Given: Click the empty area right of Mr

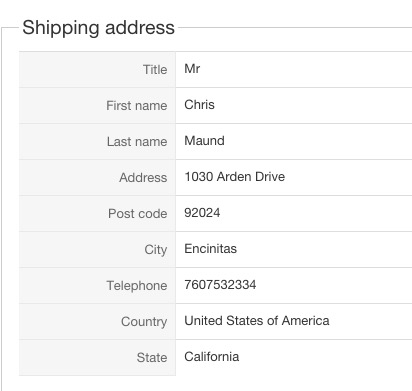Looking at the screenshot, I should point(306,69).
